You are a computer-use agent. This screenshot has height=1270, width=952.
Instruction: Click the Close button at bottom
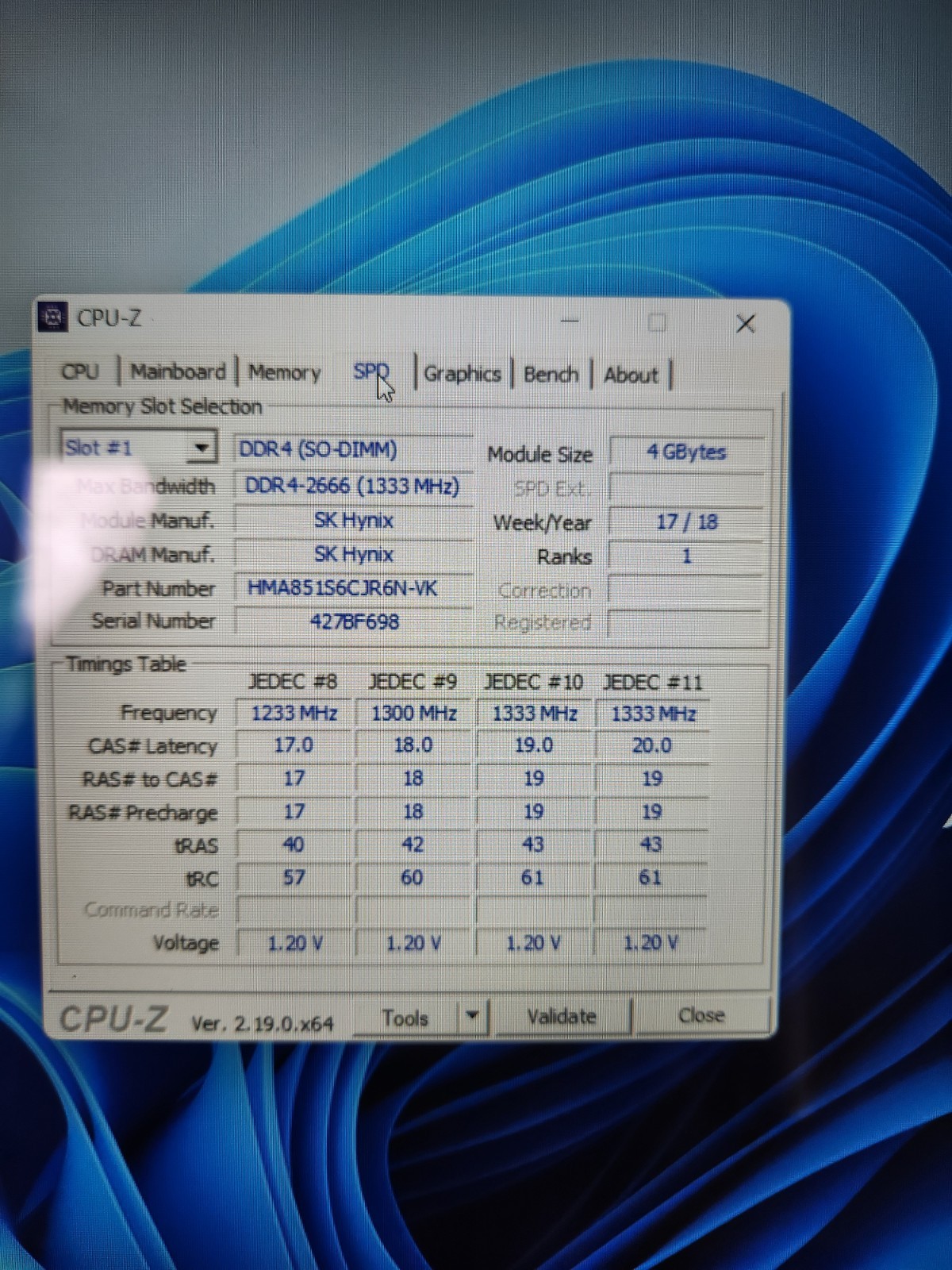click(x=701, y=1015)
